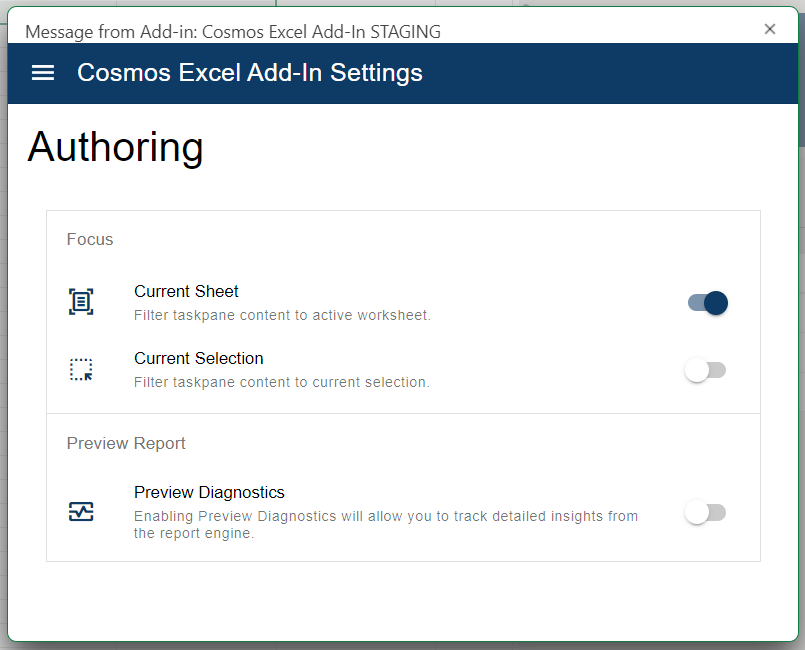805x650 pixels.
Task: Turn on the Preview Diagnostics switch
Action: pyautogui.click(x=705, y=512)
